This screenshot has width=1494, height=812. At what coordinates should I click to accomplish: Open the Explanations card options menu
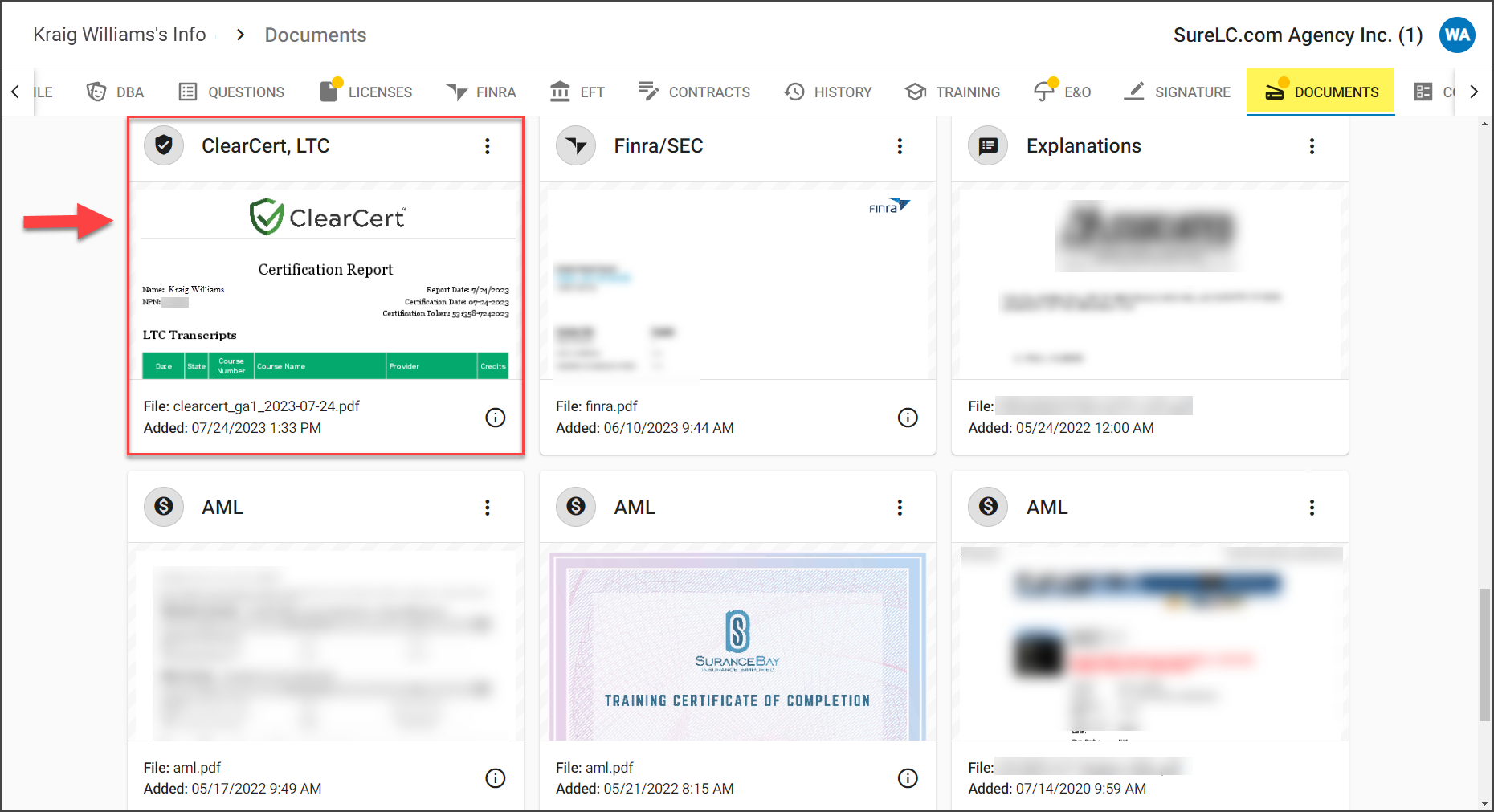click(1312, 146)
